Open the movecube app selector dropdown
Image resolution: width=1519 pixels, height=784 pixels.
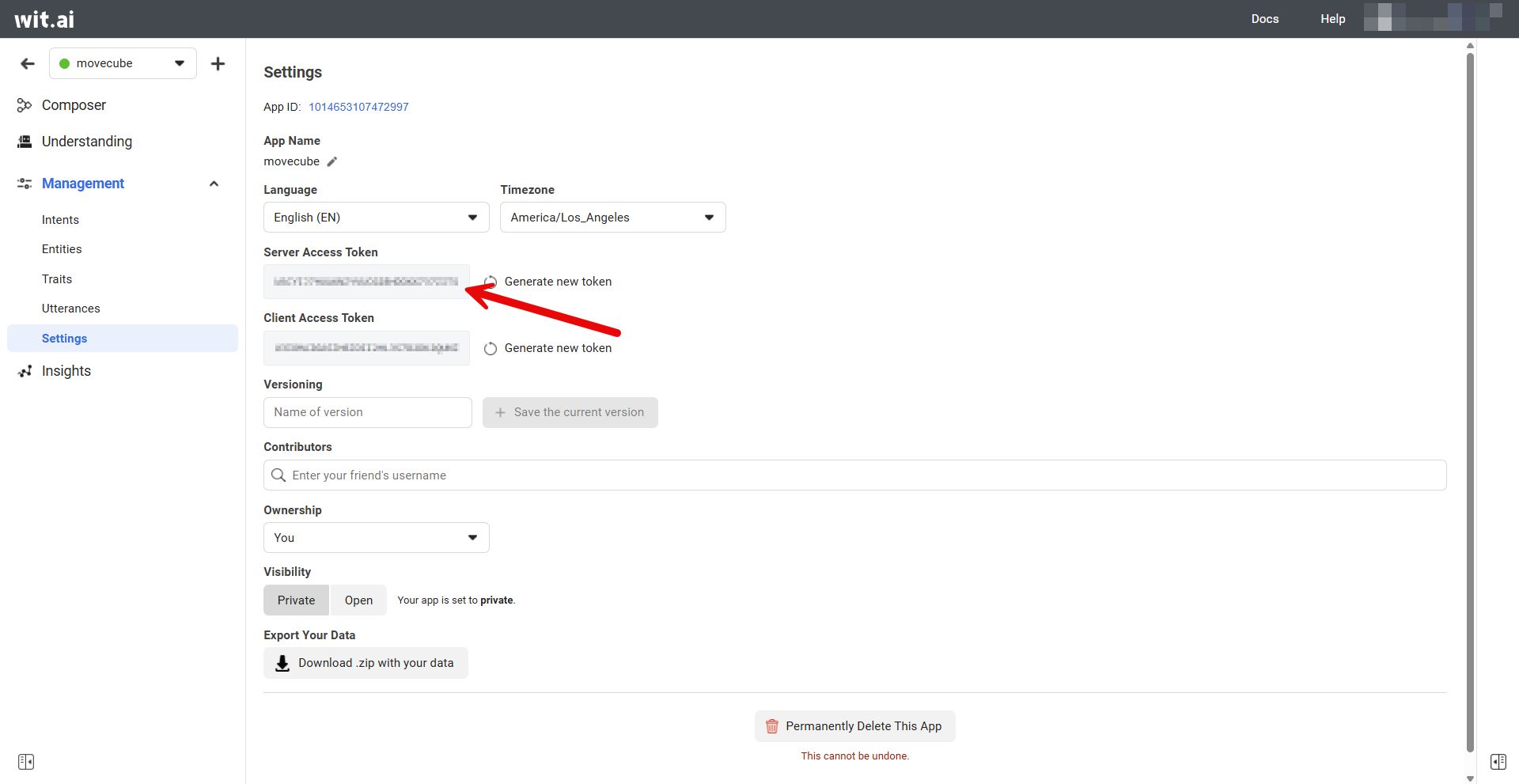click(123, 63)
